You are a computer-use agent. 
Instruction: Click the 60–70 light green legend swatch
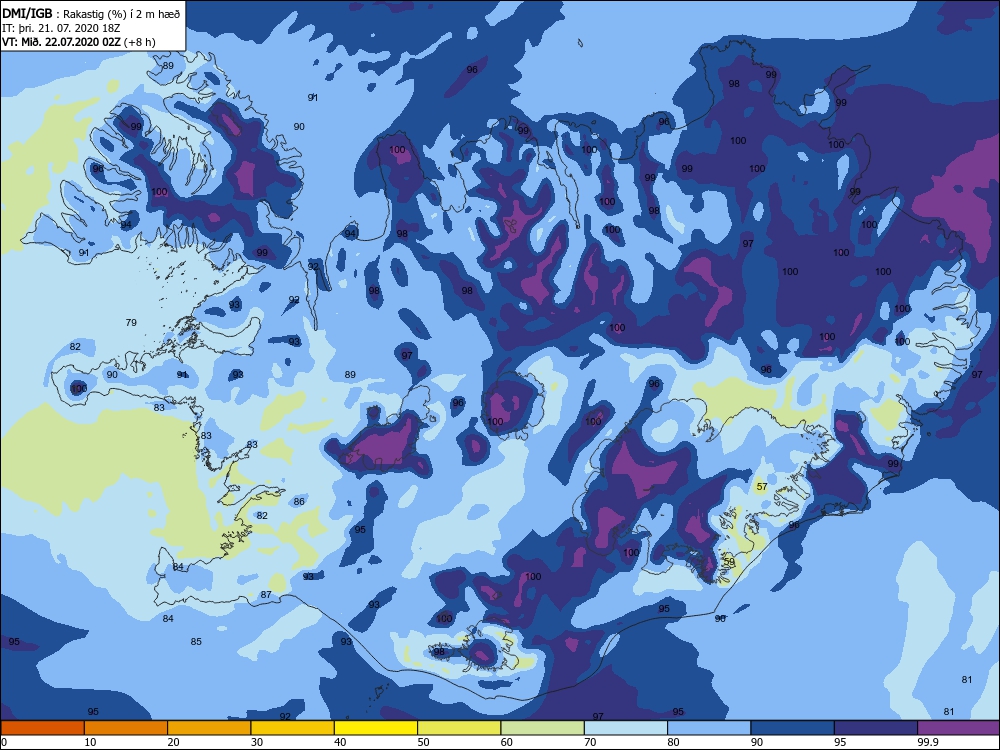tap(543, 728)
